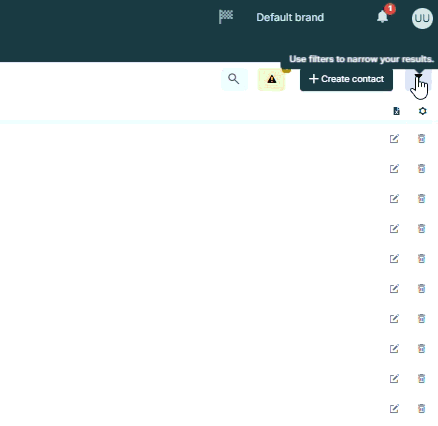438x426 pixels.
Task: Delete the first contact row
Action: click(x=422, y=138)
